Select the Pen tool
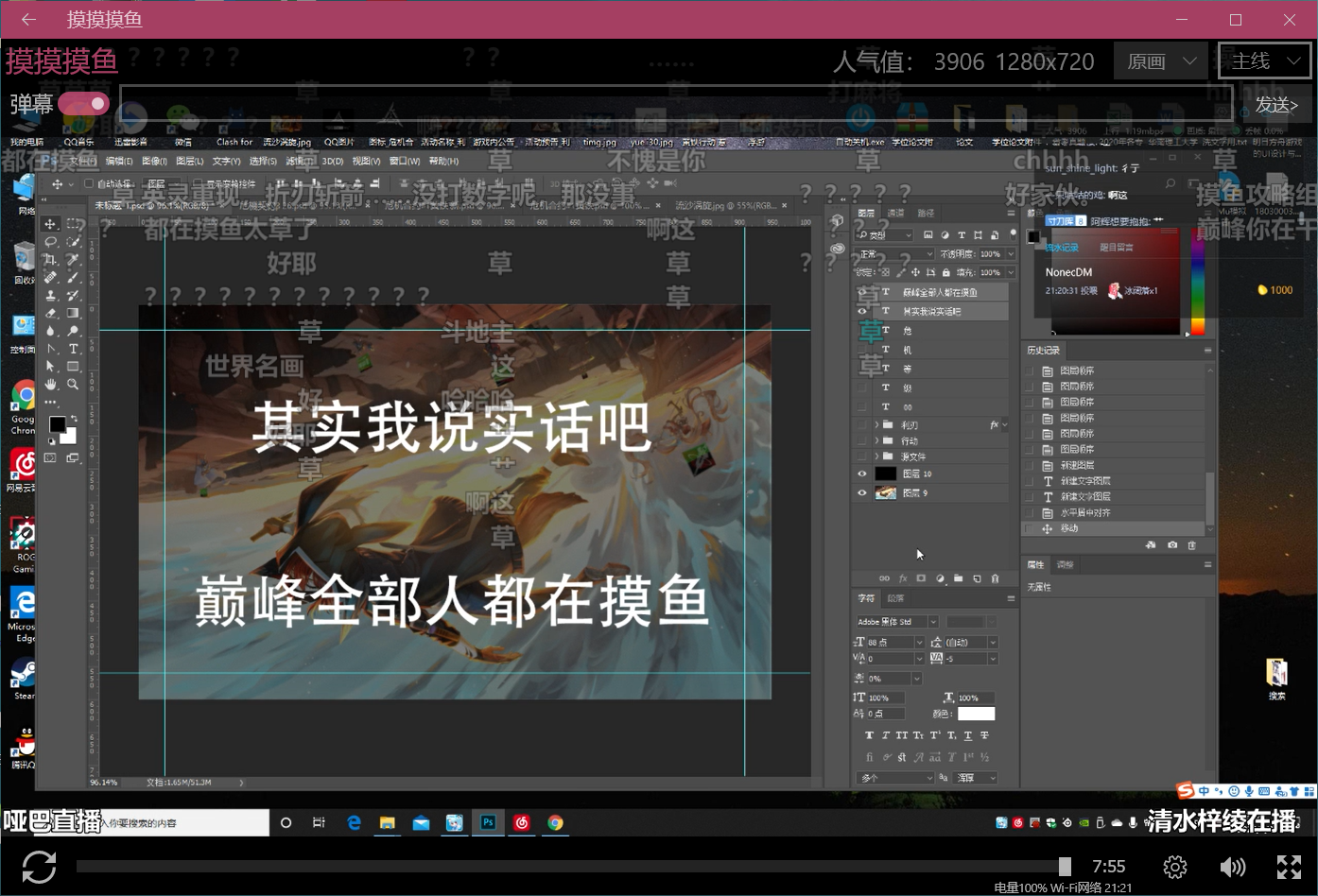Image resolution: width=1318 pixels, height=896 pixels. pos(50,350)
